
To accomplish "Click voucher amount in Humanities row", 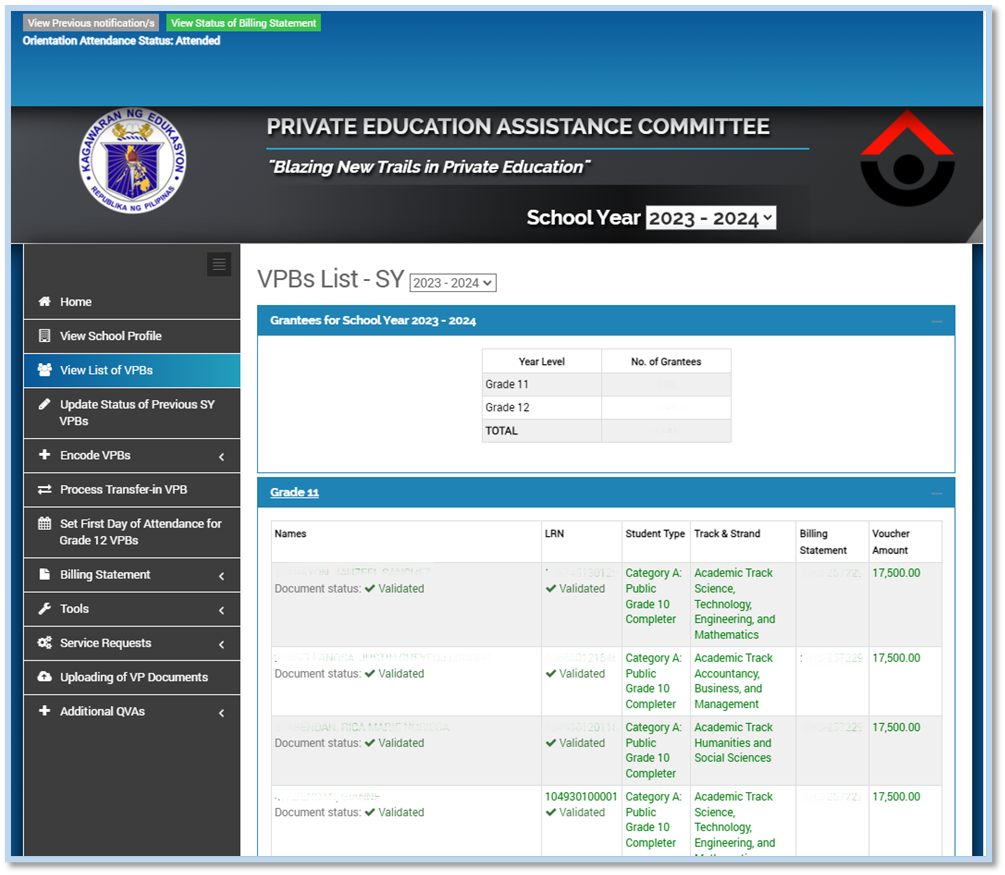I will (x=896, y=727).
